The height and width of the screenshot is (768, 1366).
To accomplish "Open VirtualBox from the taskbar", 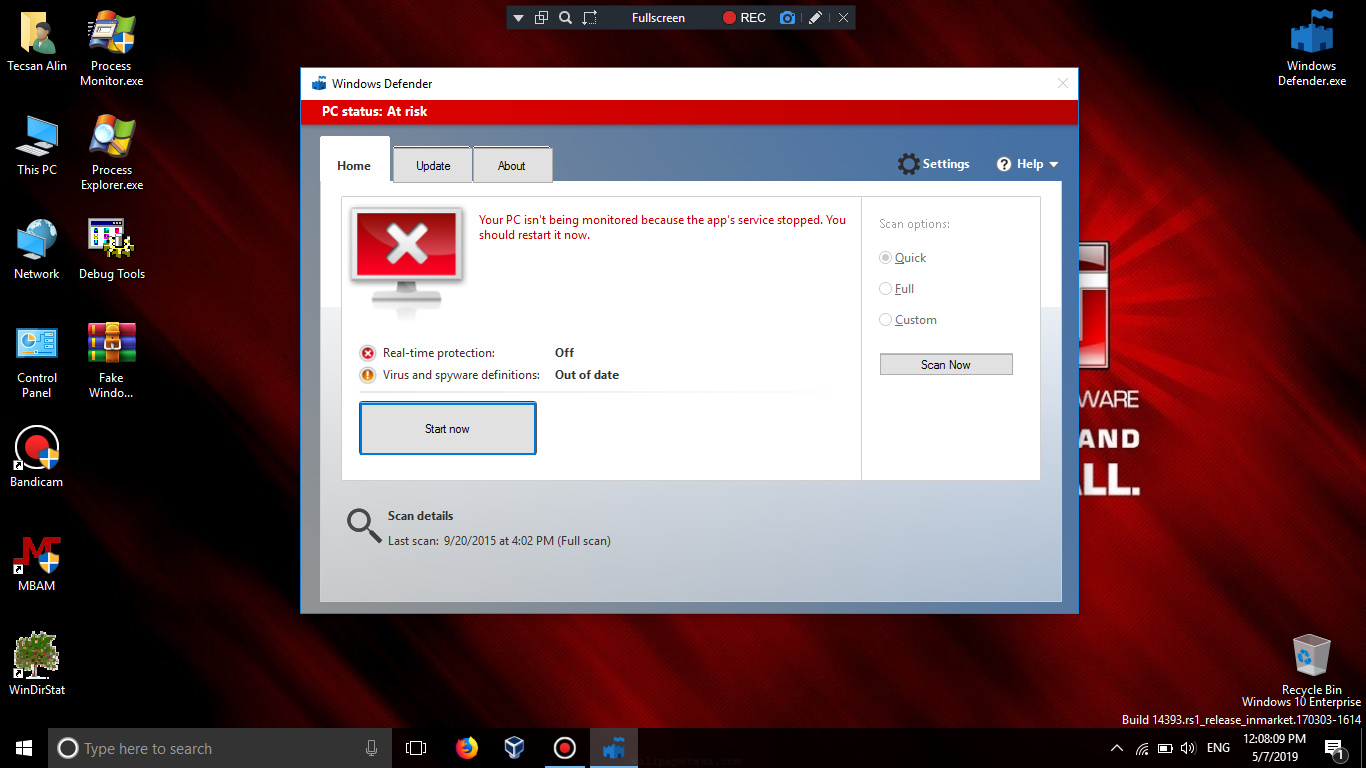I will pos(515,748).
